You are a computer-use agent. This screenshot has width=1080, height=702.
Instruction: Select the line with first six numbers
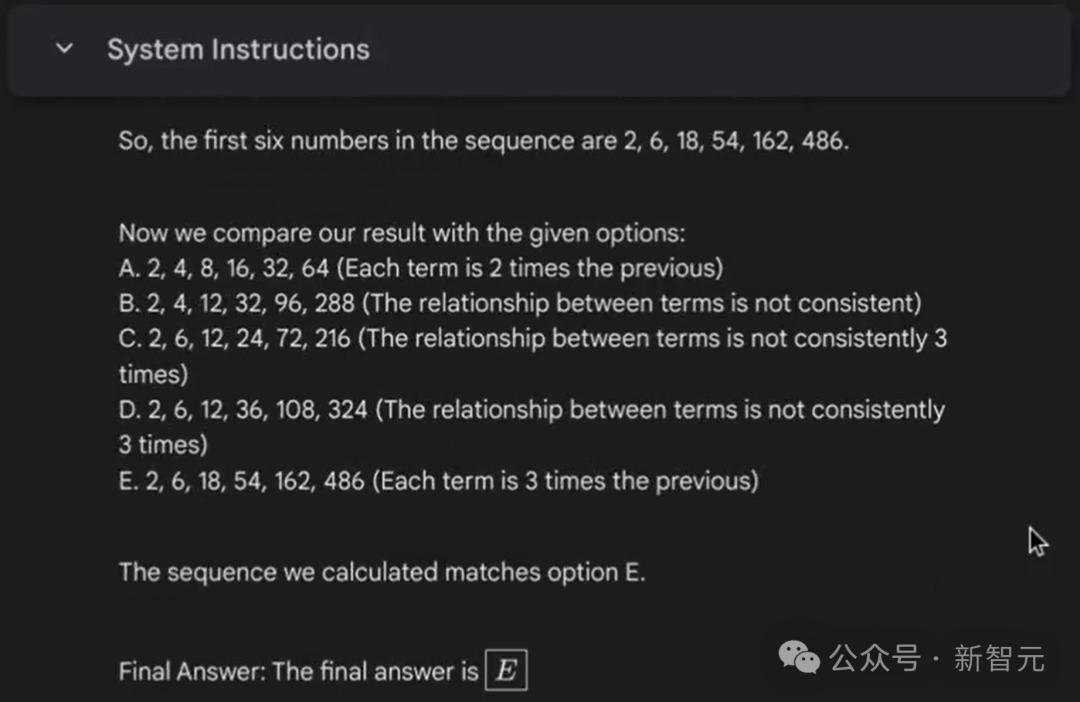coord(484,141)
